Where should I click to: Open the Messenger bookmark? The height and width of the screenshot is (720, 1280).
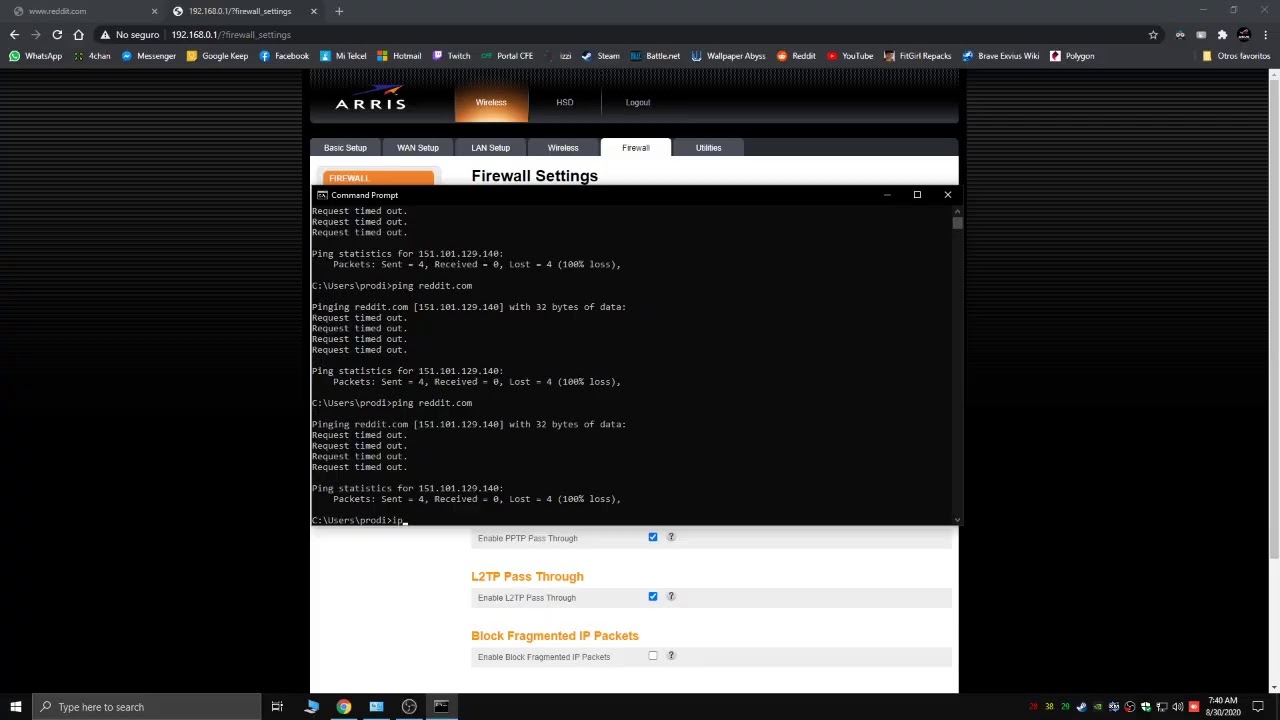(x=149, y=56)
